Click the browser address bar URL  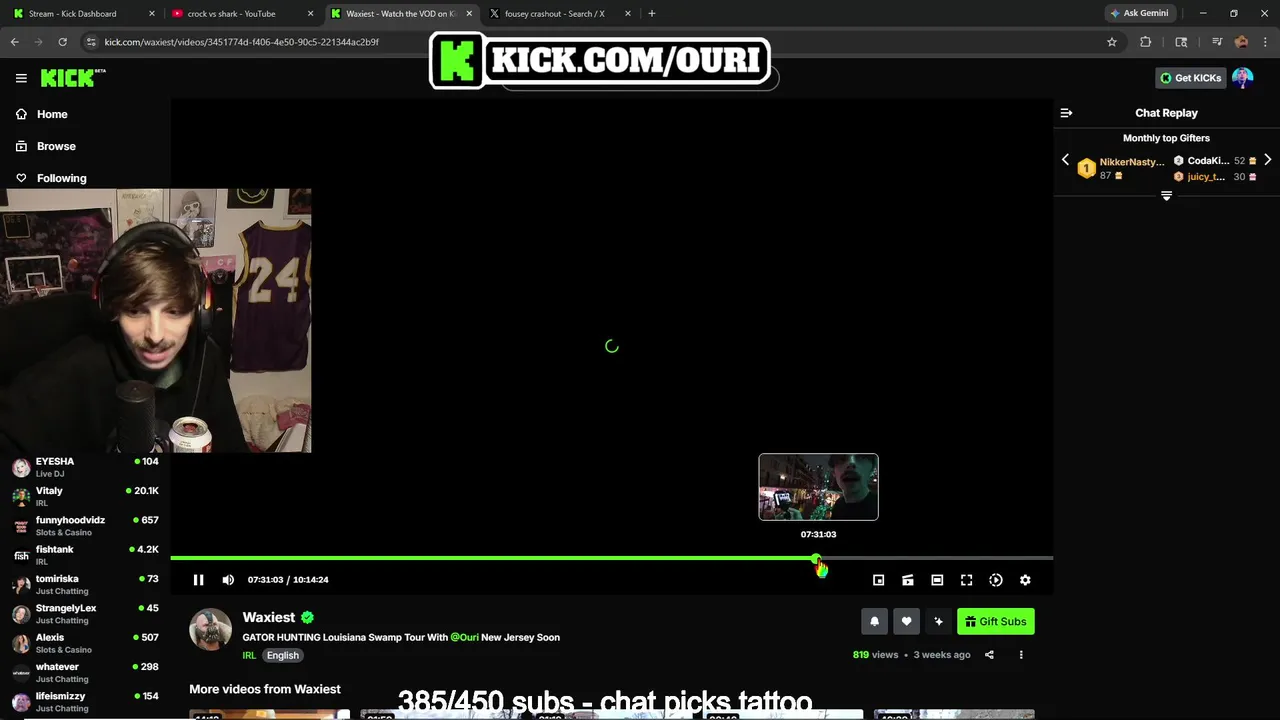(241, 42)
